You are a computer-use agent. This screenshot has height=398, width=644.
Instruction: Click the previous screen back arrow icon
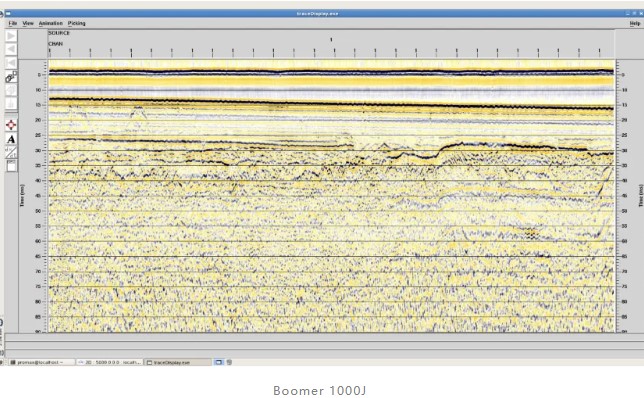point(11,49)
